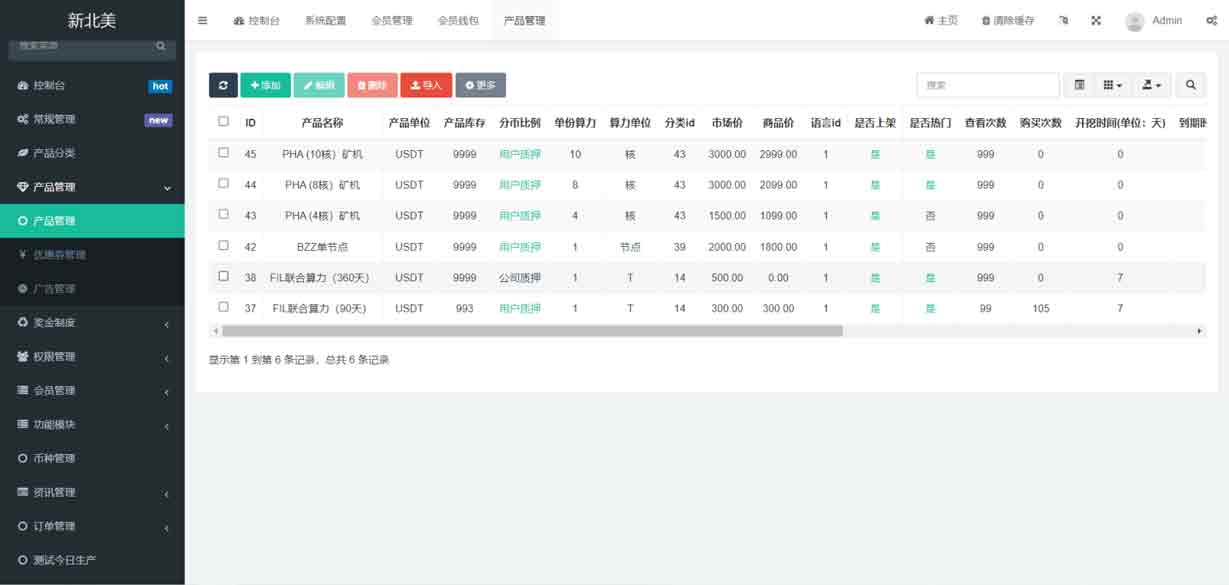Click purchase count 105 in ID 37 row
1229x585 pixels.
[1041, 309]
